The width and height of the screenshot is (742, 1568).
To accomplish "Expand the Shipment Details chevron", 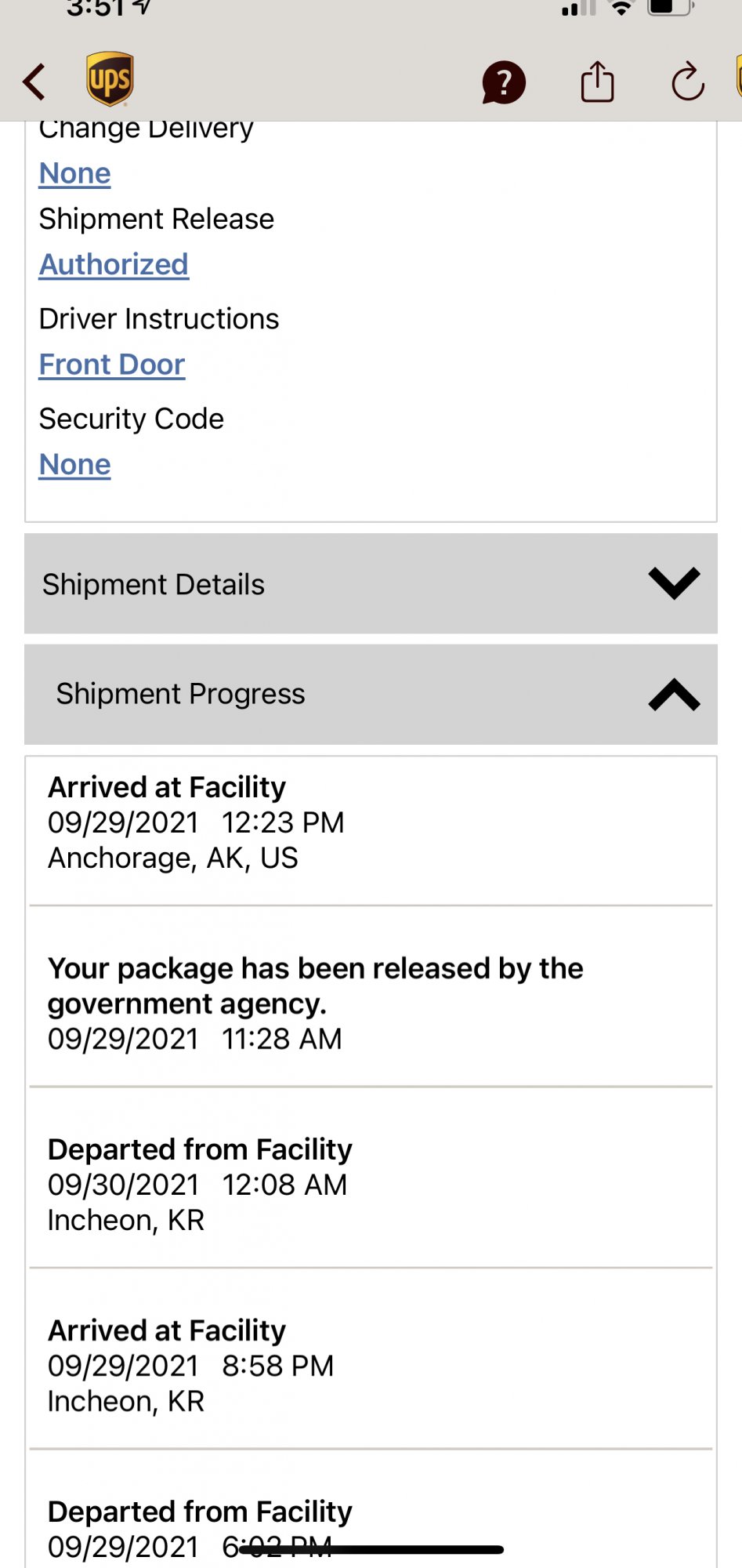I will pyautogui.click(x=674, y=583).
